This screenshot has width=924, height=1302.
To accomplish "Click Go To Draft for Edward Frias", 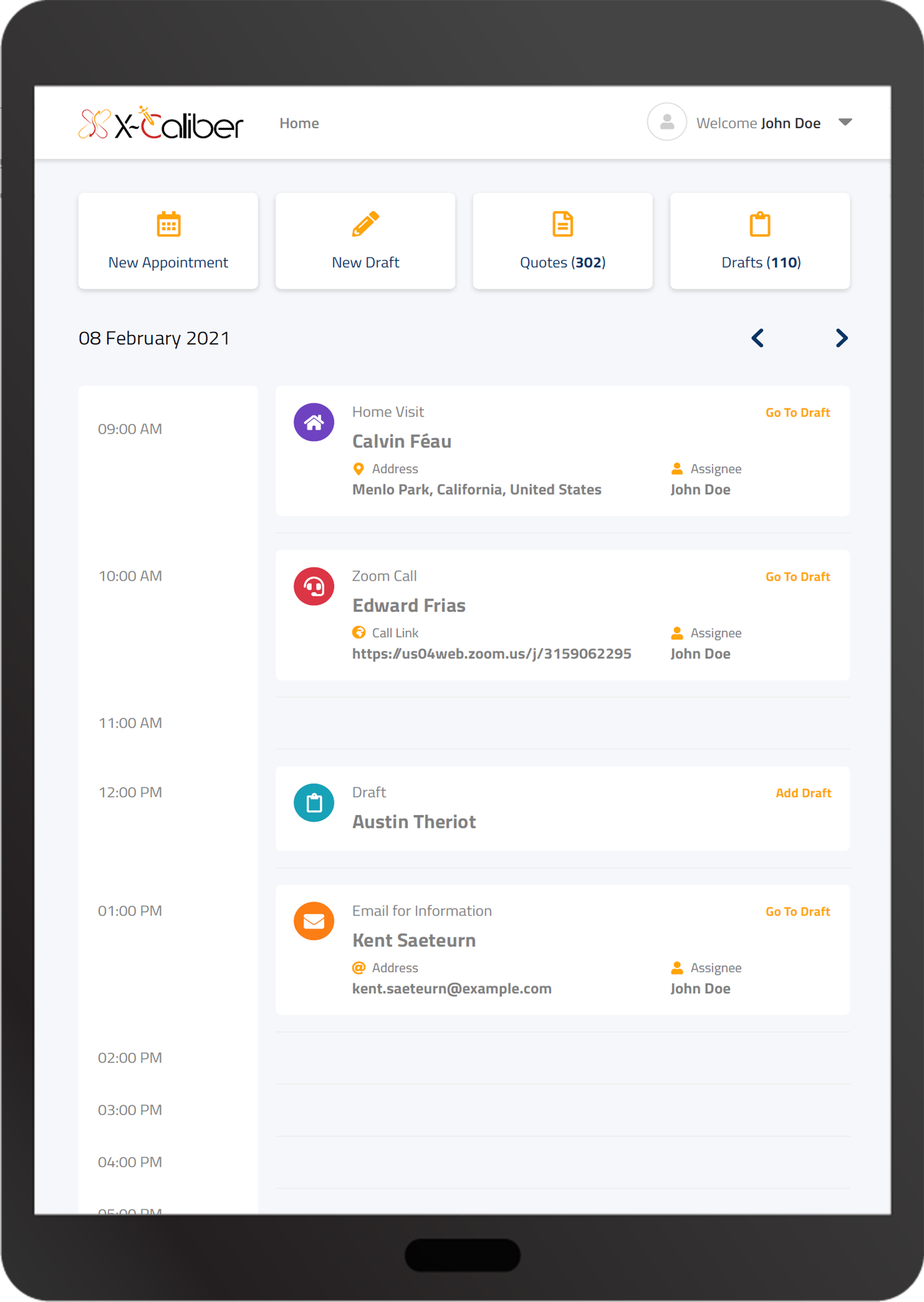I will (797, 576).
